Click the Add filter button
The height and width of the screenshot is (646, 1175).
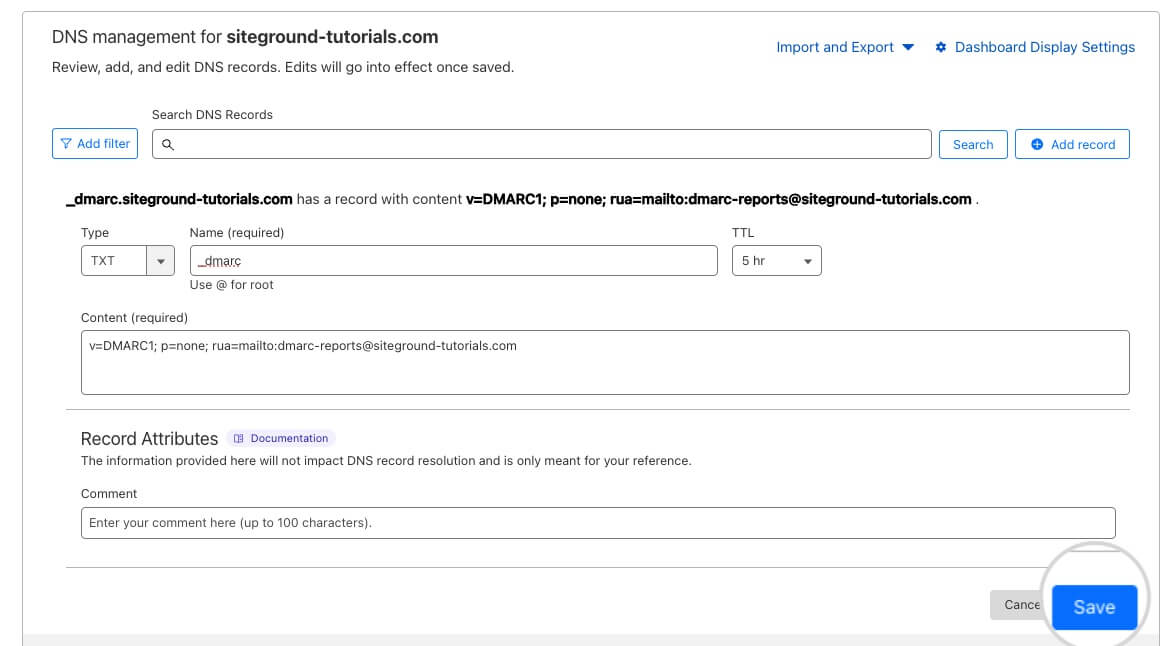pos(94,143)
